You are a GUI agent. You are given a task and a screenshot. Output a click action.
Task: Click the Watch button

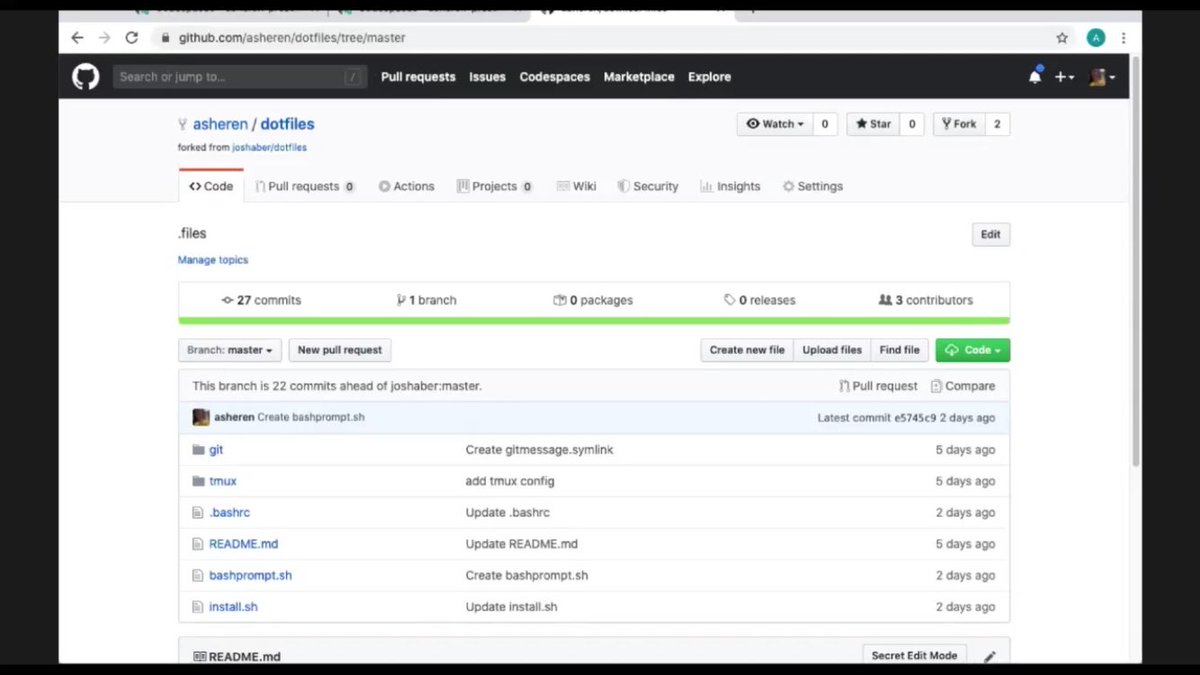775,124
